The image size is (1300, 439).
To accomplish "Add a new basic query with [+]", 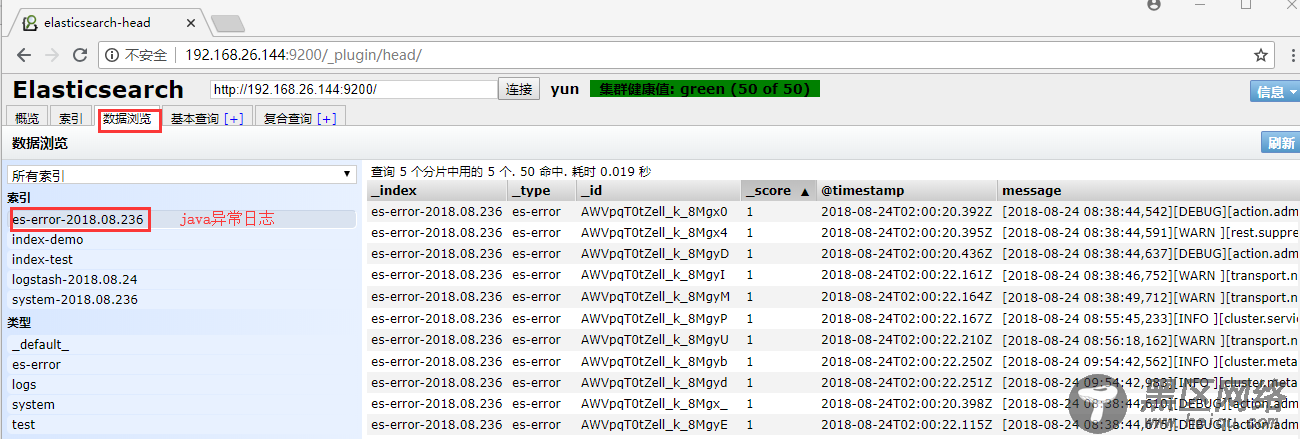I will [x=234, y=118].
